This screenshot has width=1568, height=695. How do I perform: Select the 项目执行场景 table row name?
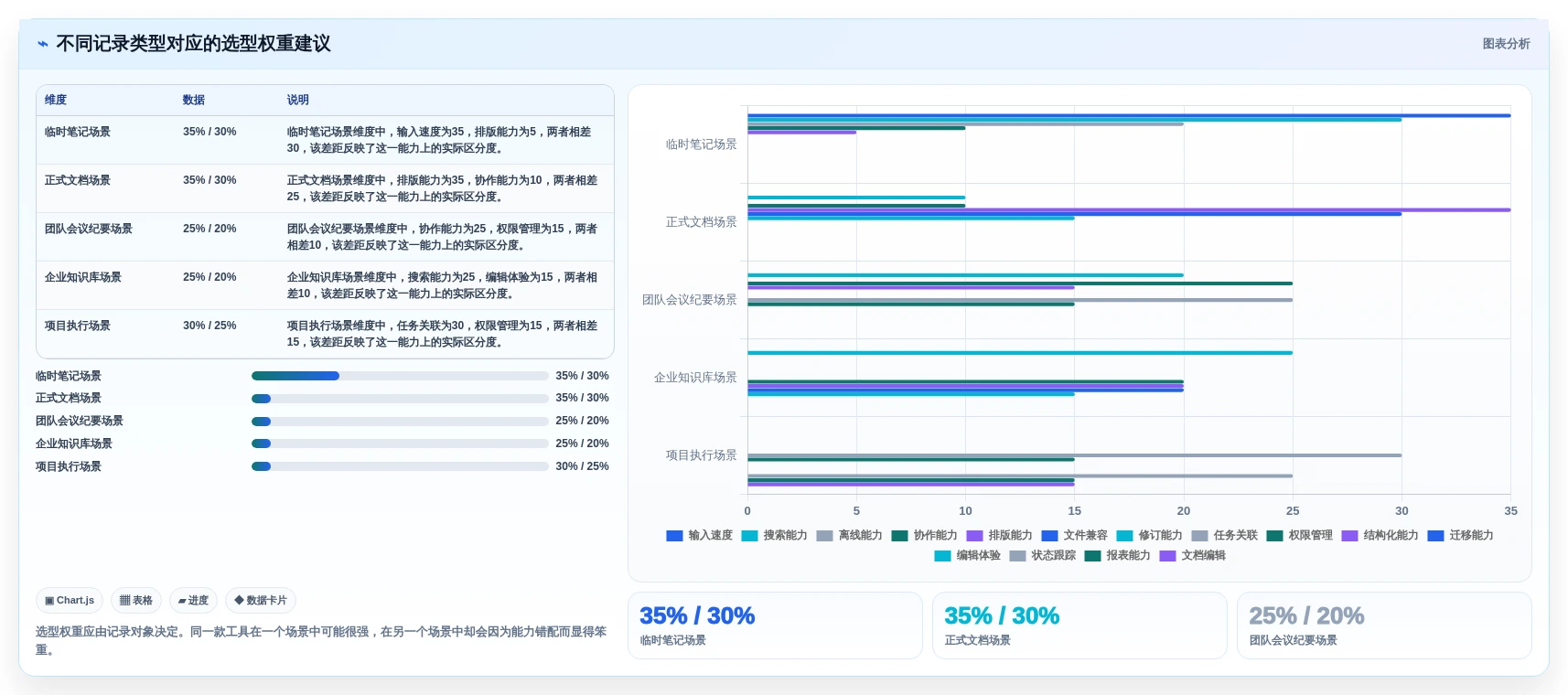[x=78, y=326]
